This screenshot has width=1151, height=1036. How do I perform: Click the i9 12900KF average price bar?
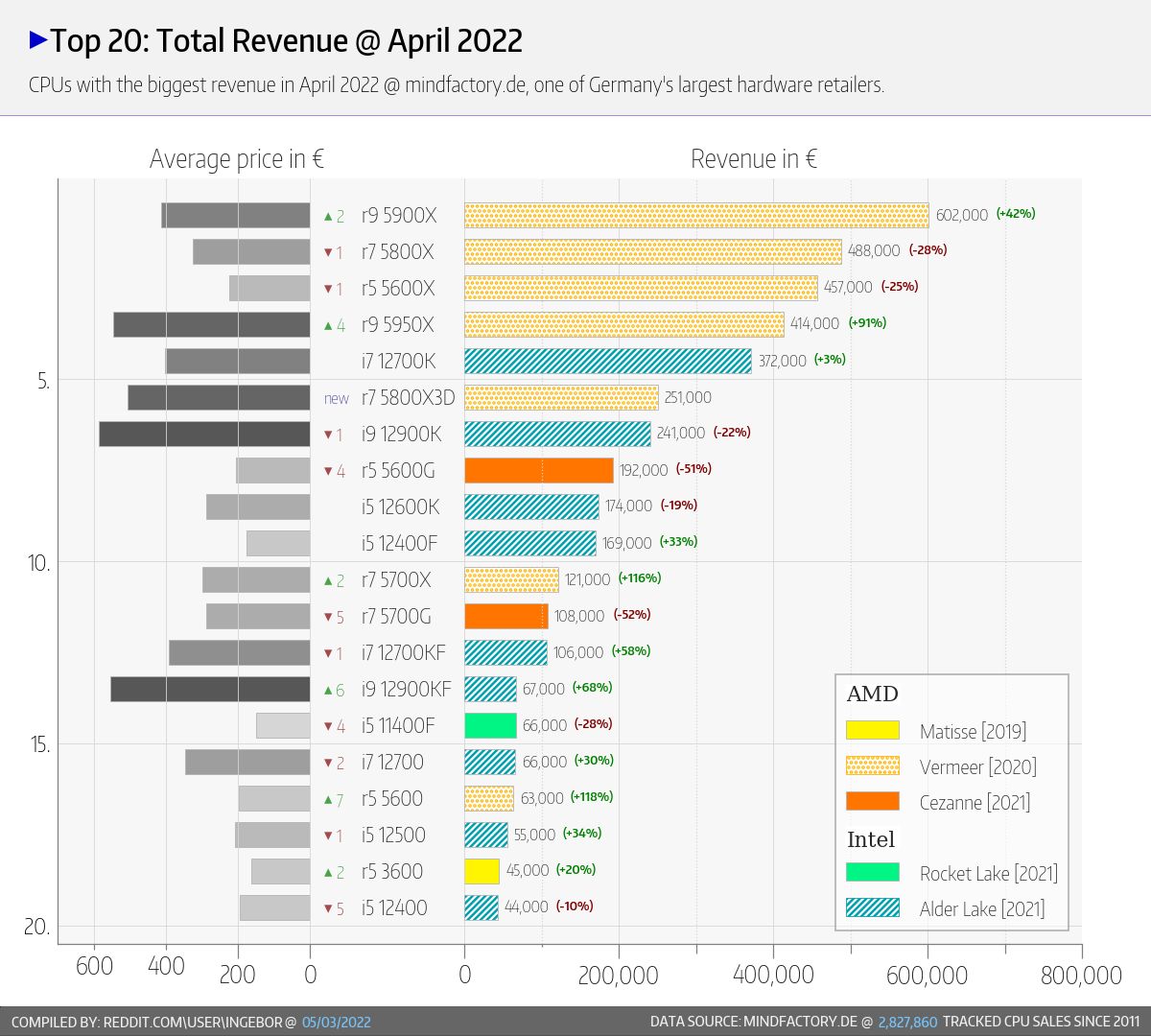pyautogui.click(x=210, y=689)
